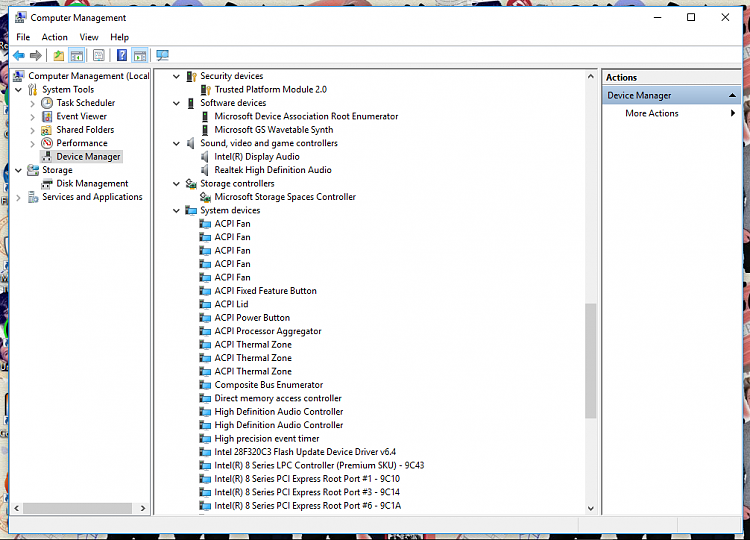The height and width of the screenshot is (540, 750).
Task: Click console tree horizontal scroll left arrow
Action: (17, 508)
